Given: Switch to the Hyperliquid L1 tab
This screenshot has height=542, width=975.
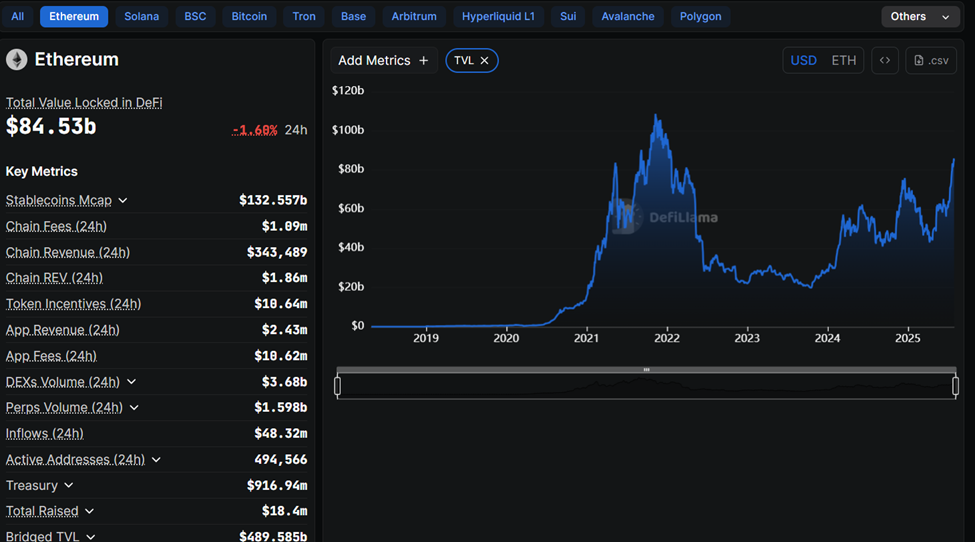Looking at the screenshot, I should point(498,17).
